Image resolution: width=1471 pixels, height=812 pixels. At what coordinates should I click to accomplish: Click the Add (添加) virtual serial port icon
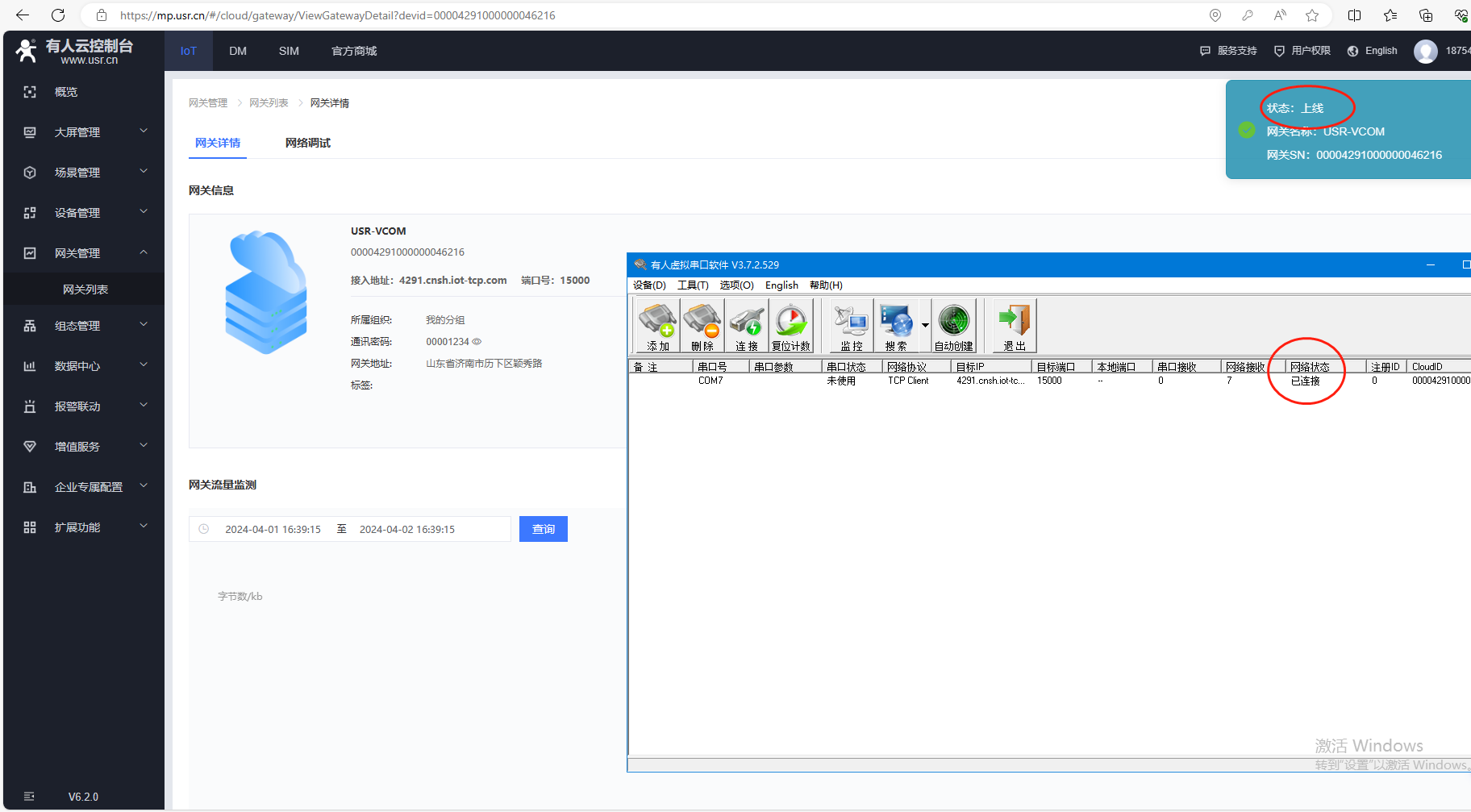tap(658, 326)
